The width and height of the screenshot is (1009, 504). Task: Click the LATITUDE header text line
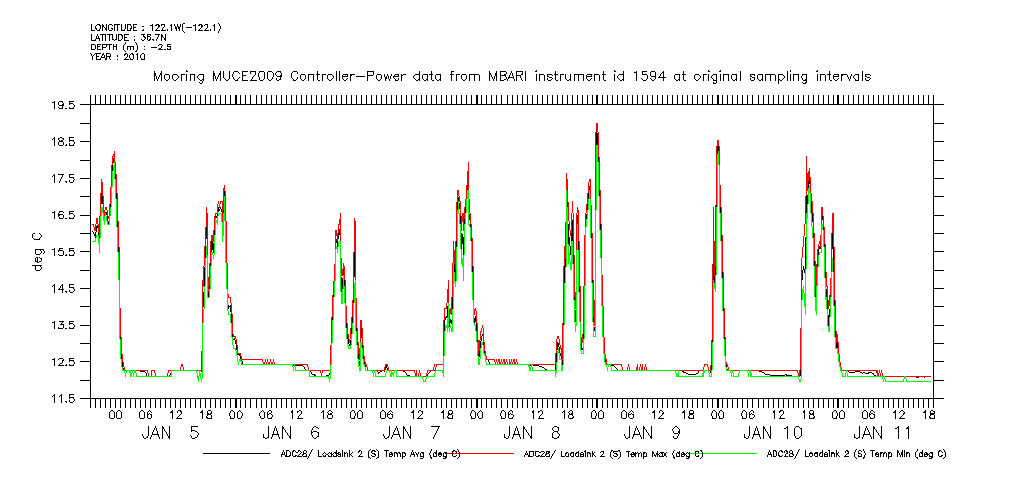point(126,37)
